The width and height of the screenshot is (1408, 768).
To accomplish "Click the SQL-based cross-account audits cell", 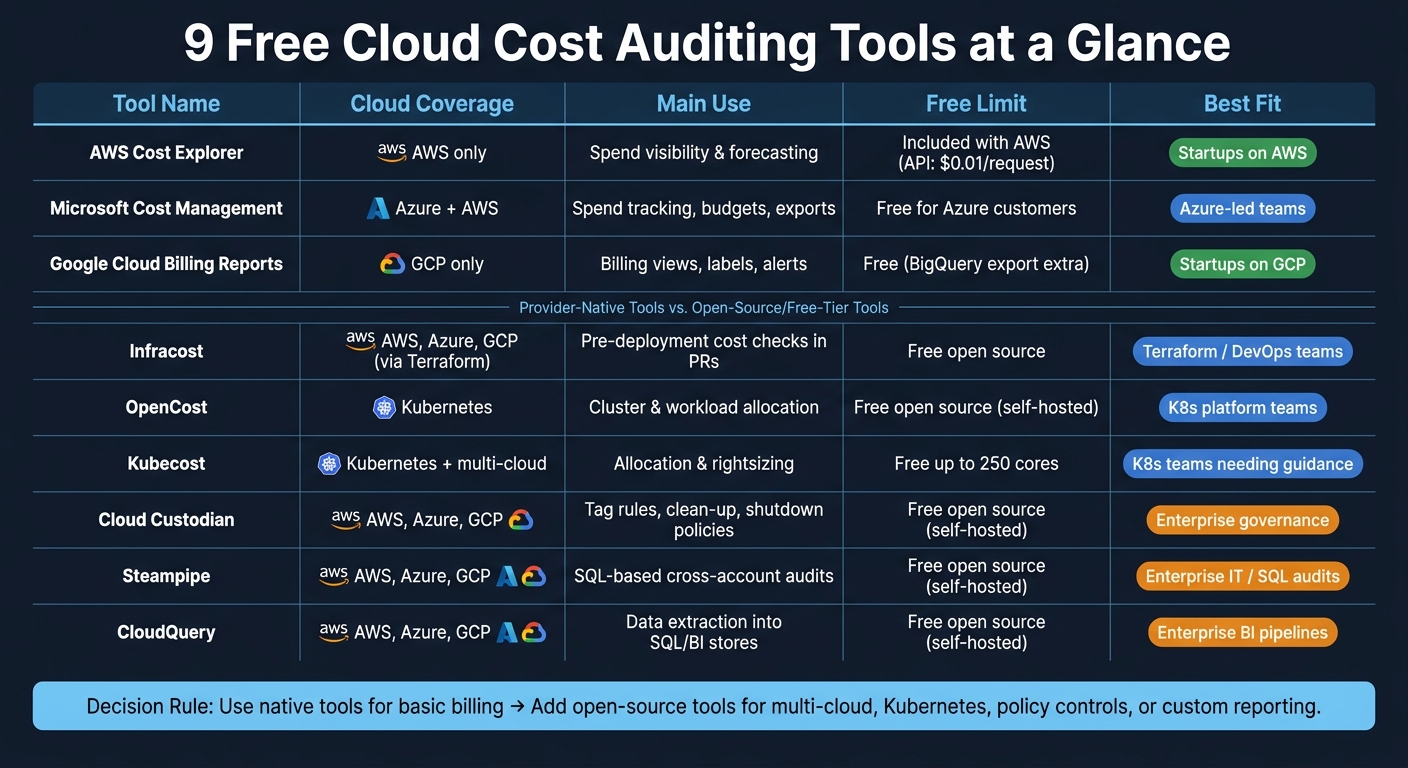I will click(704, 576).
